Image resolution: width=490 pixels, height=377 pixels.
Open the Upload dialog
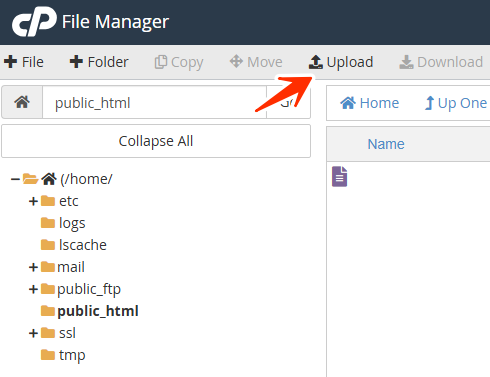coord(341,62)
